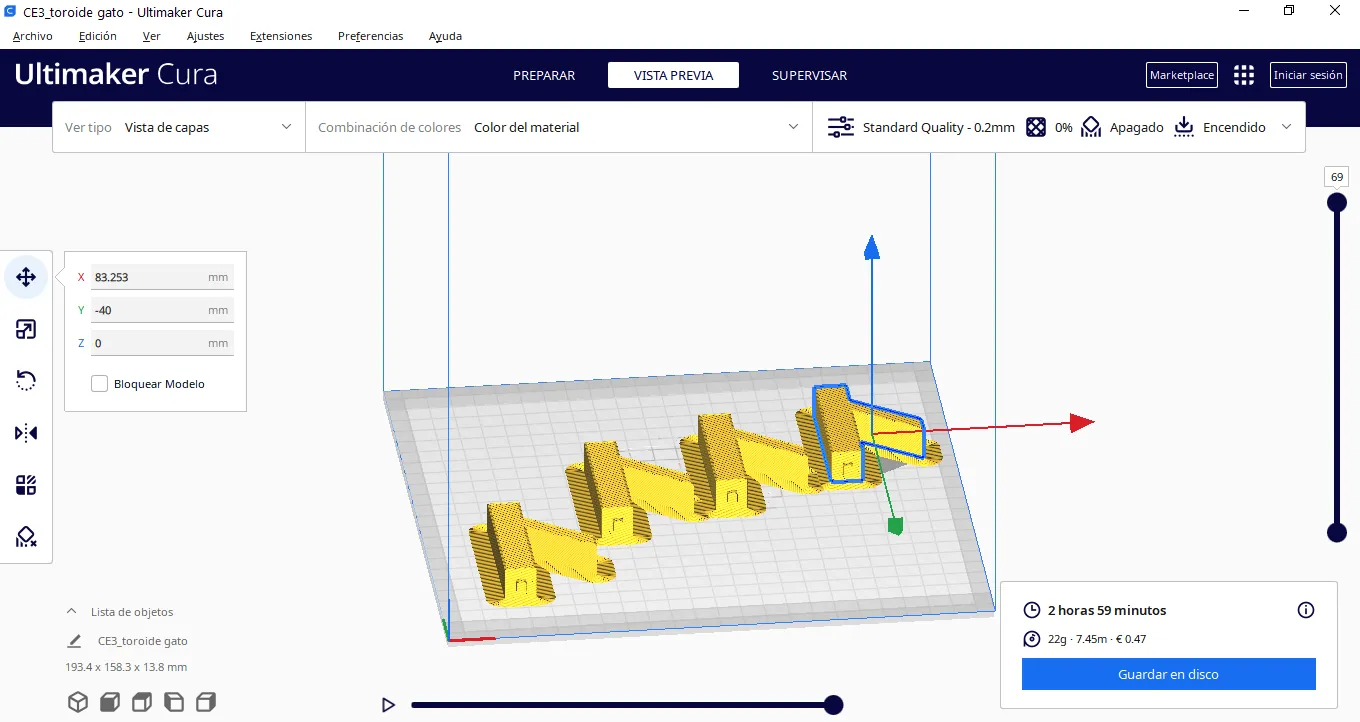The height and width of the screenshot is (722, 1360).
Task: Open the application switcher grid icon
Action: point(1243,75)
